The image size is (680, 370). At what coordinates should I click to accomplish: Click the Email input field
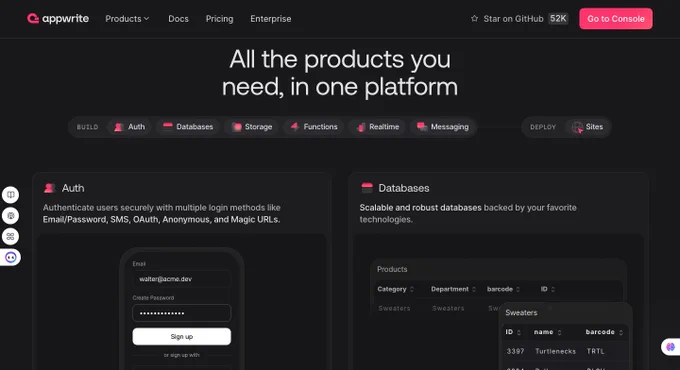(x=182, y=279)
